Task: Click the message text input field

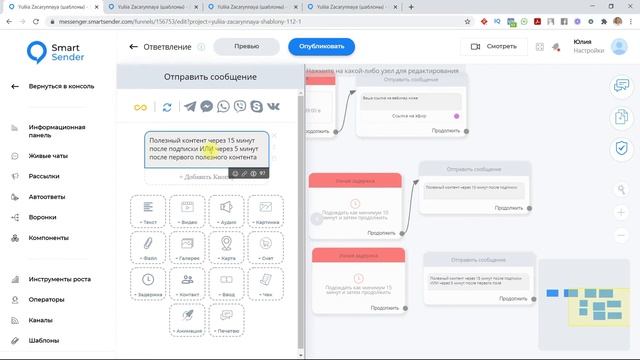Action: [207, 149]
